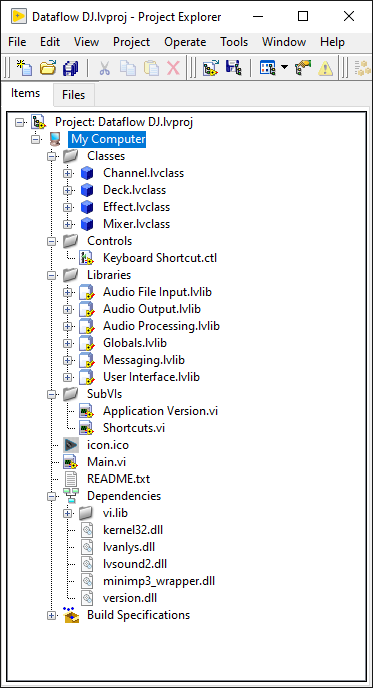373x688 pixels.
Task: Click the Open Project folder icon
Action: tap(47, 68)
